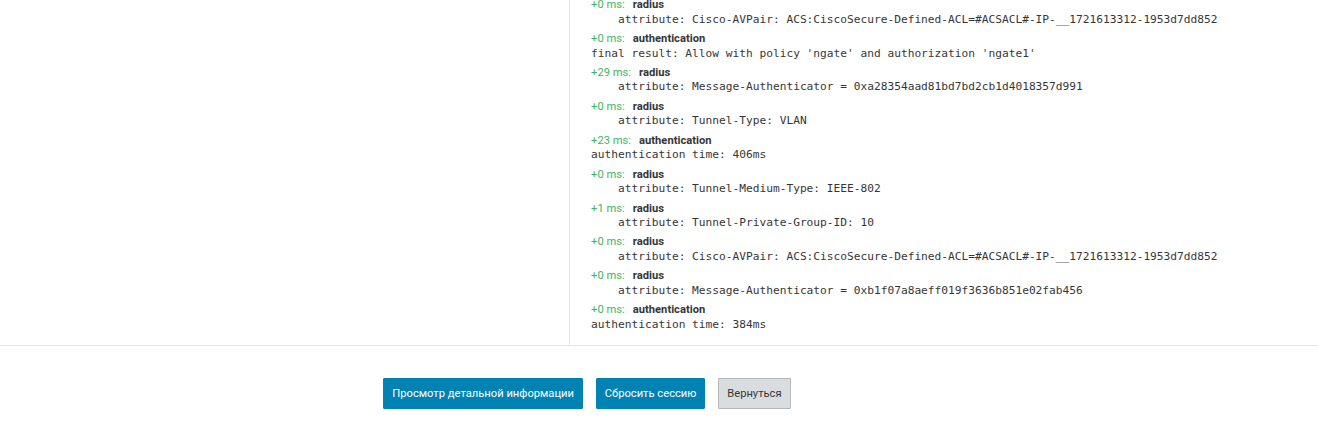Click the Message-Authenticator value starting 0xa28354
Image resolution: width=1318 pixels, height=441 pixels.
pos(967,87)
